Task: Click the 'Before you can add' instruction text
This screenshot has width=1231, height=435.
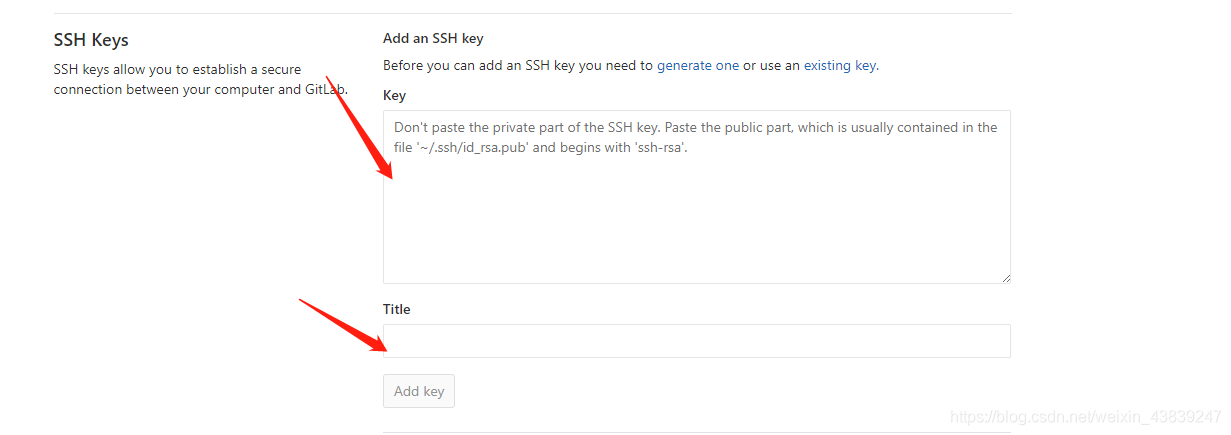Action: (x=631, y=65)
